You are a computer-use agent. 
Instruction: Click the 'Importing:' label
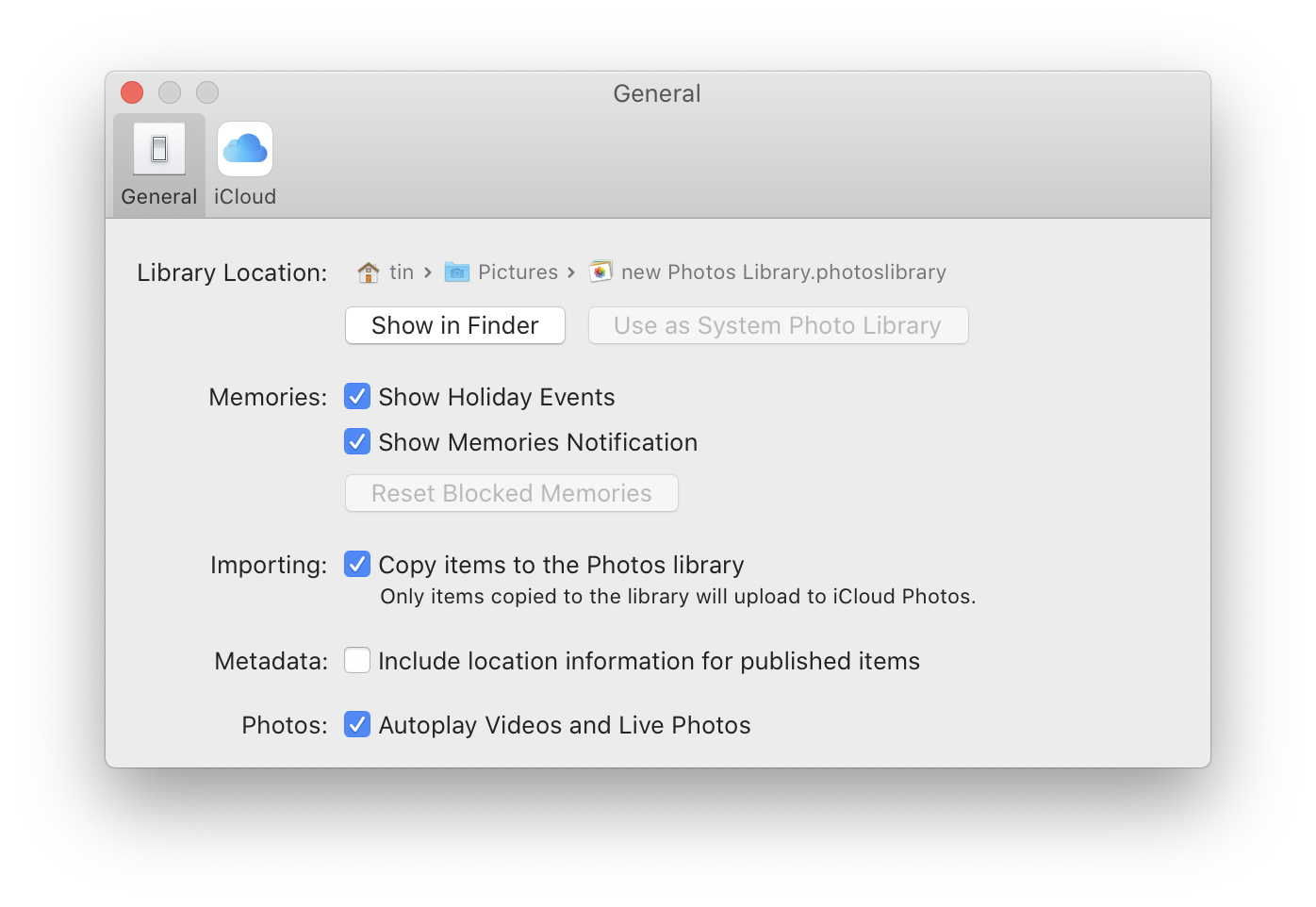pos(269,565)
